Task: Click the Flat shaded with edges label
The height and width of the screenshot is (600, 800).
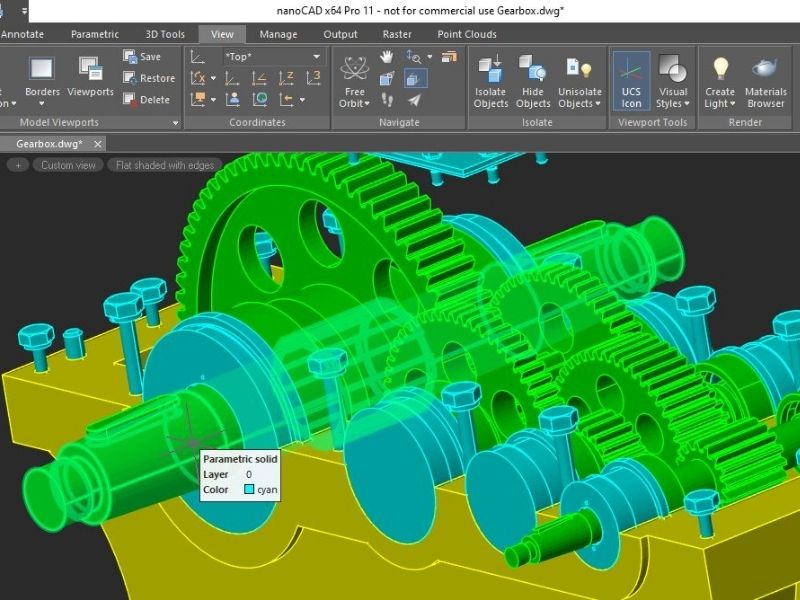Action: (x=163, y=165)
